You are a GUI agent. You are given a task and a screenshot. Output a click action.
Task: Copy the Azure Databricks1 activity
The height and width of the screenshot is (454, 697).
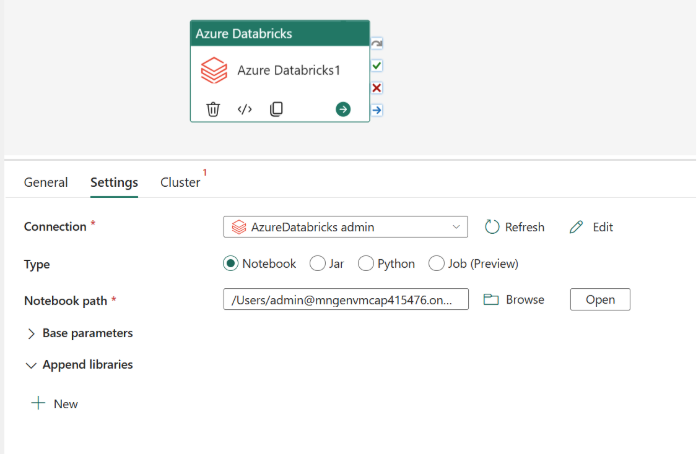[276, 109]
